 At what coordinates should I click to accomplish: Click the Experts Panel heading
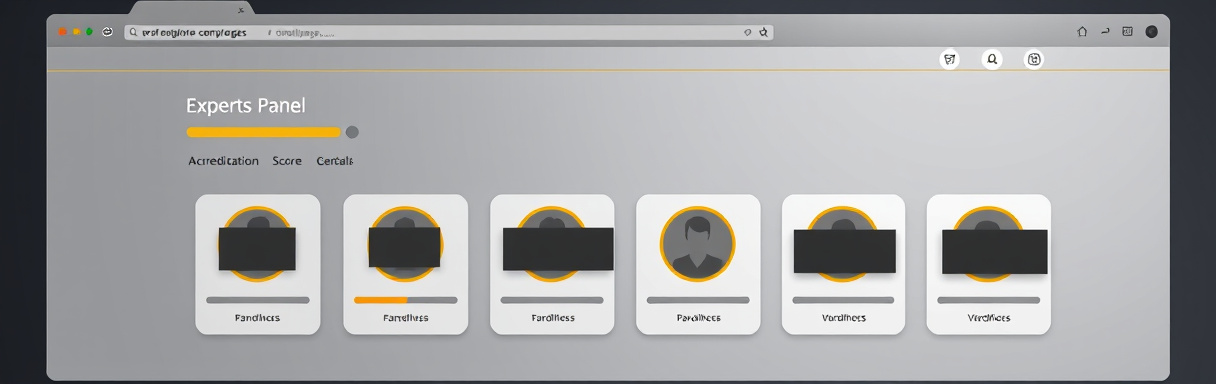click(x=246, y=105)
